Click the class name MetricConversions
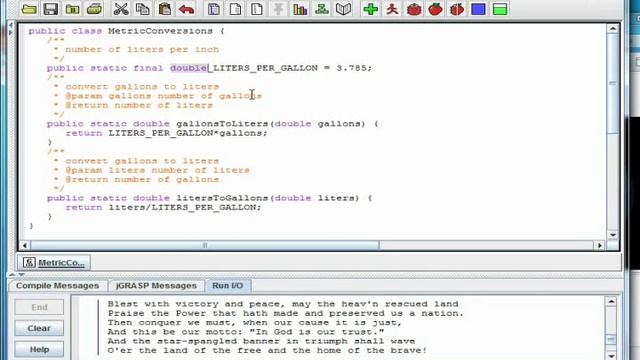640x360 pixels. tap(160, 31)
